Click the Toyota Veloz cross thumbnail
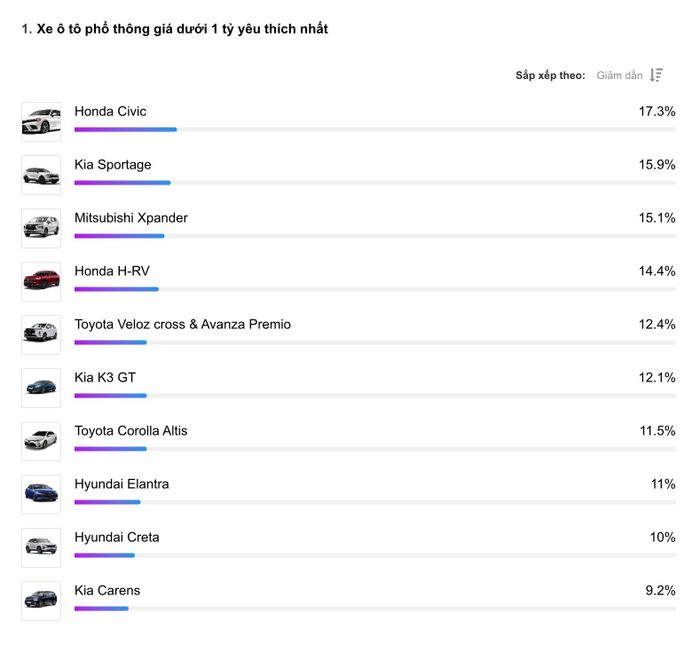Screen dimensions: 700x645 (x=41, y=335)
